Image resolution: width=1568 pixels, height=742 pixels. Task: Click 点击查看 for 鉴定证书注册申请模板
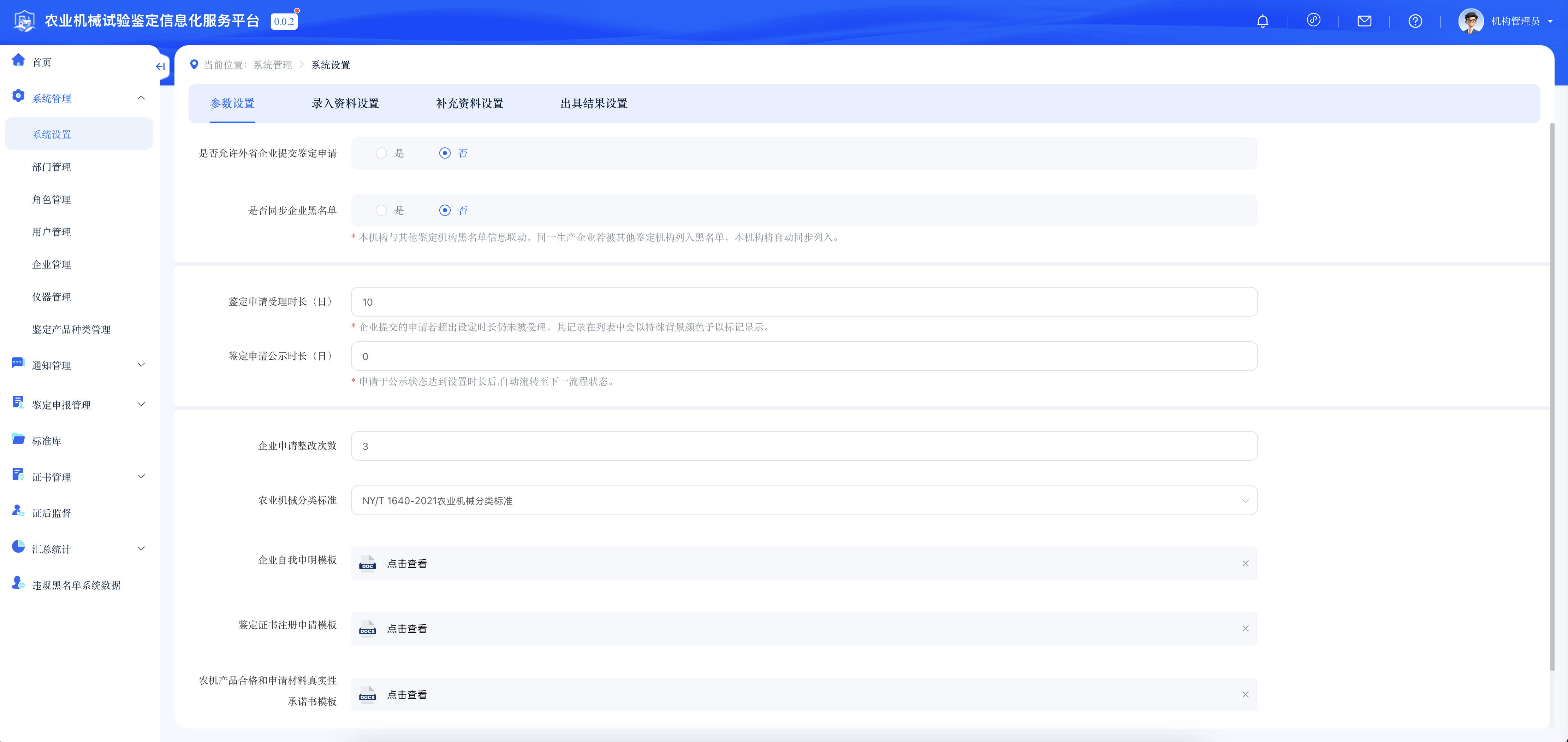point(406,629)
